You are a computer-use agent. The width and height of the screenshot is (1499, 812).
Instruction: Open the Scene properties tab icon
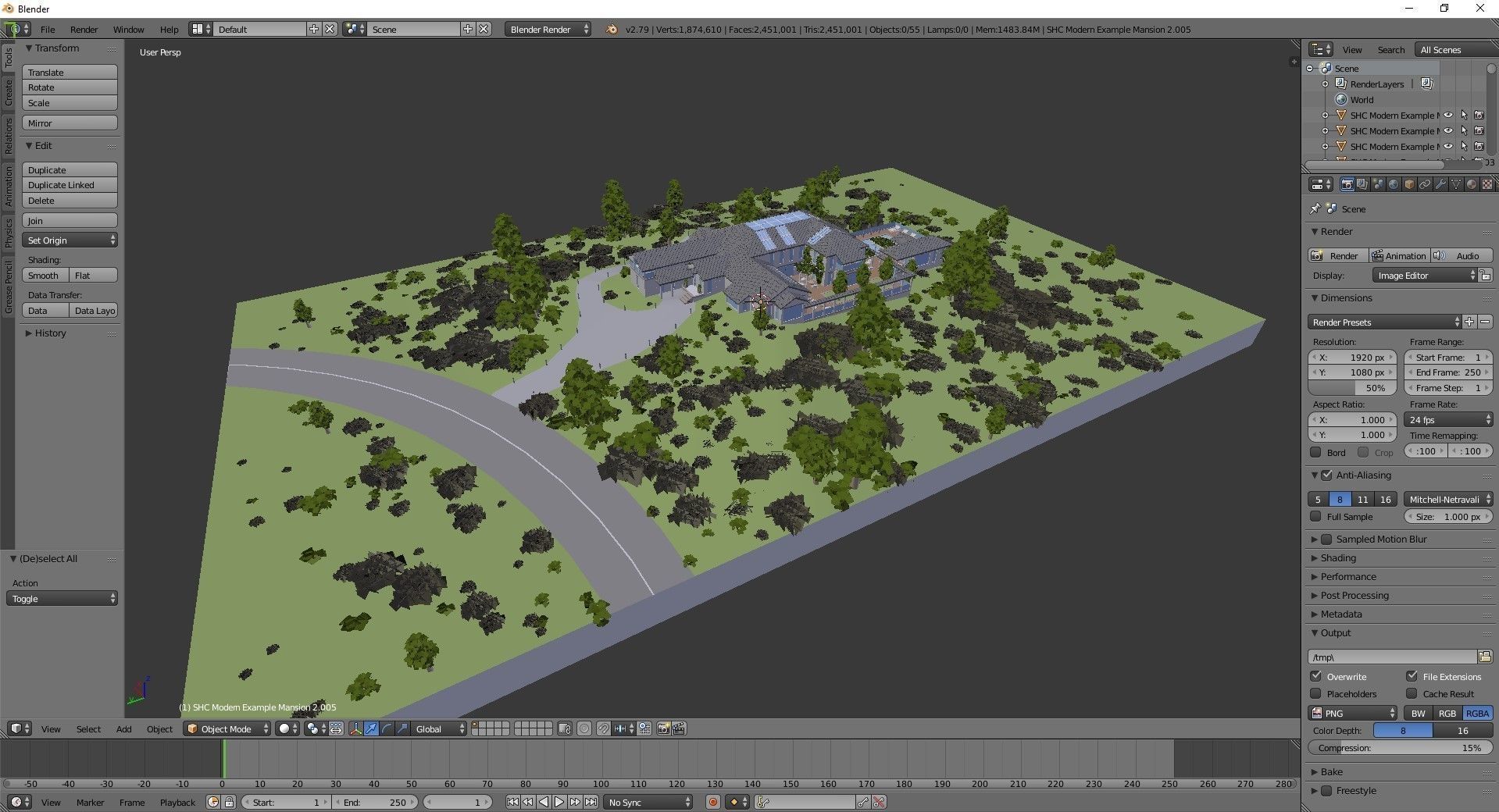(x=1378, y=184)
